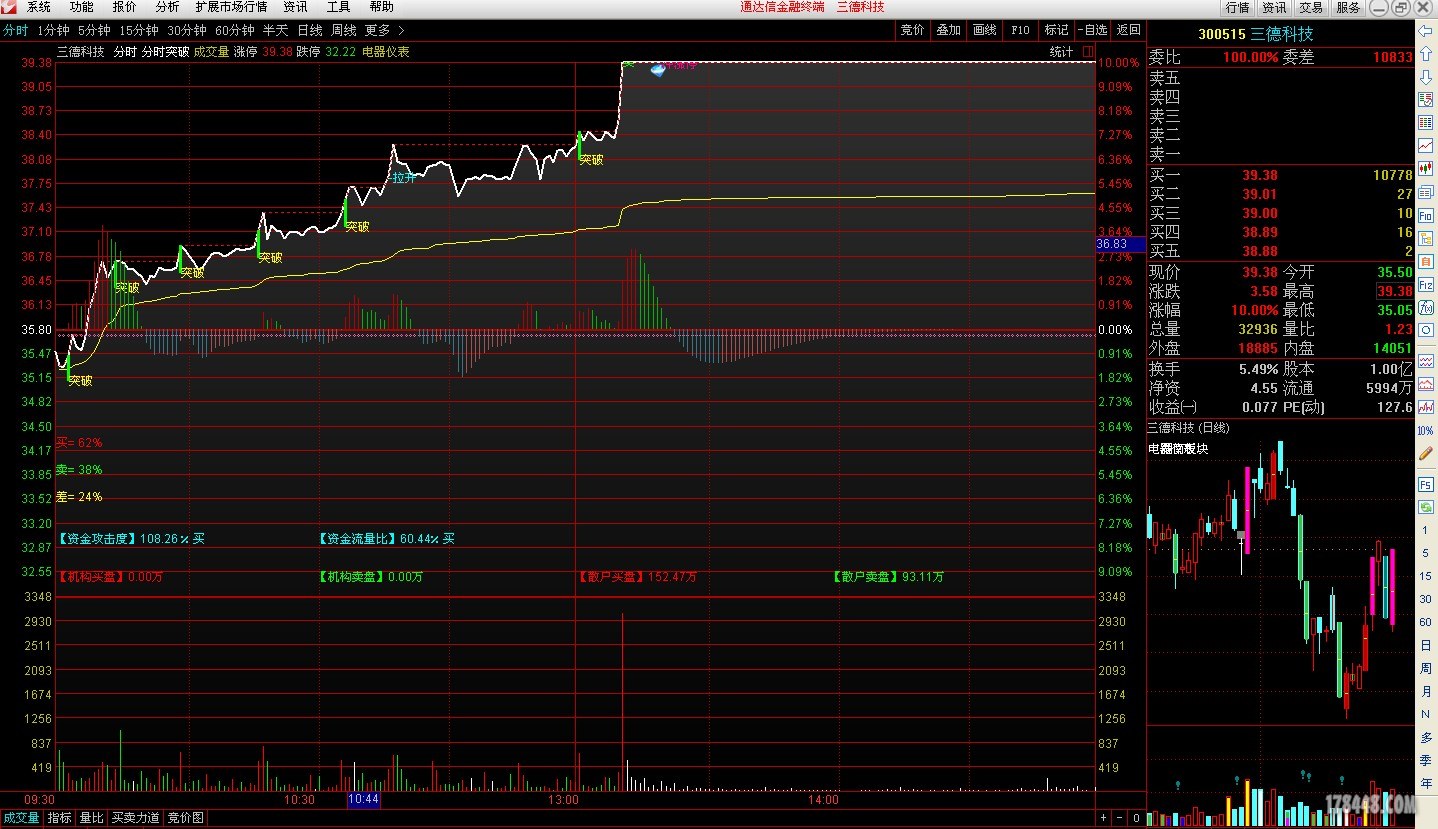The image size is (1438, 829).
Task: Select the 周 weekly period in right sidebar
Action: click(x=1426, y=668)
